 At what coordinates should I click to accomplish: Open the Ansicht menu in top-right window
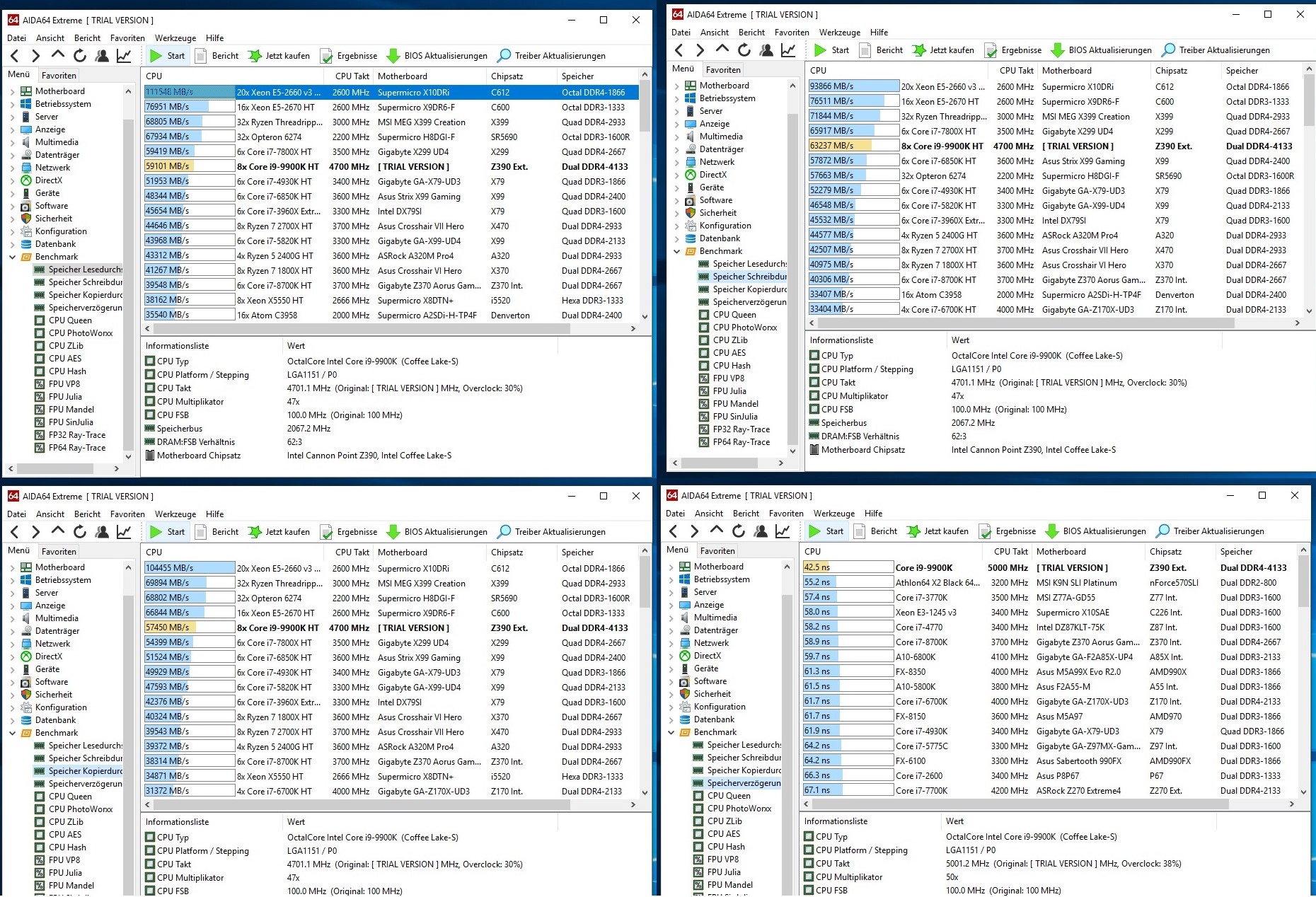[x=715, y=33]
